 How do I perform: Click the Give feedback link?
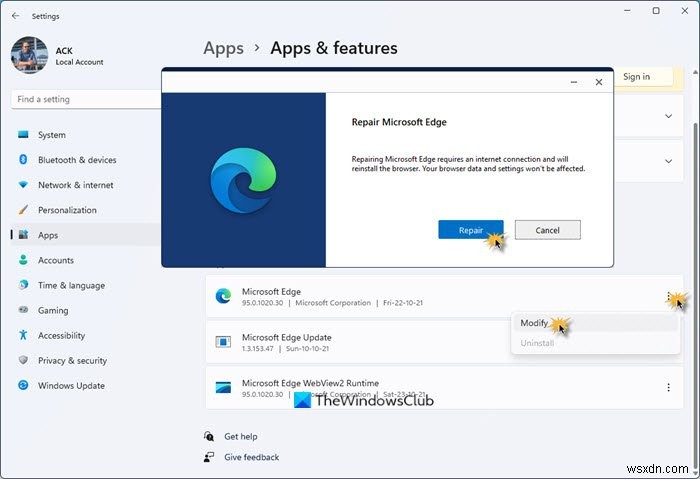[251, 457]
